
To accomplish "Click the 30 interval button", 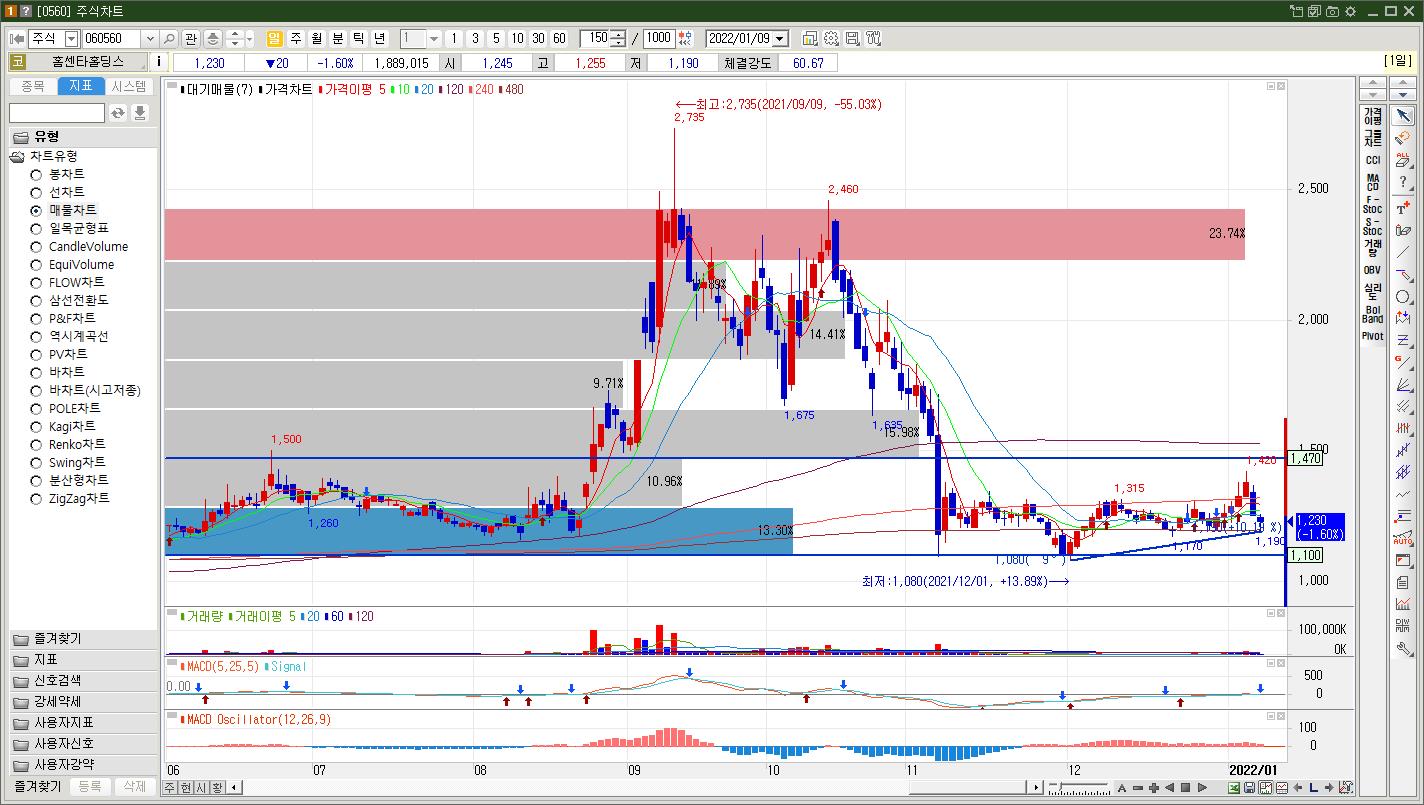I will coord(538,38).
